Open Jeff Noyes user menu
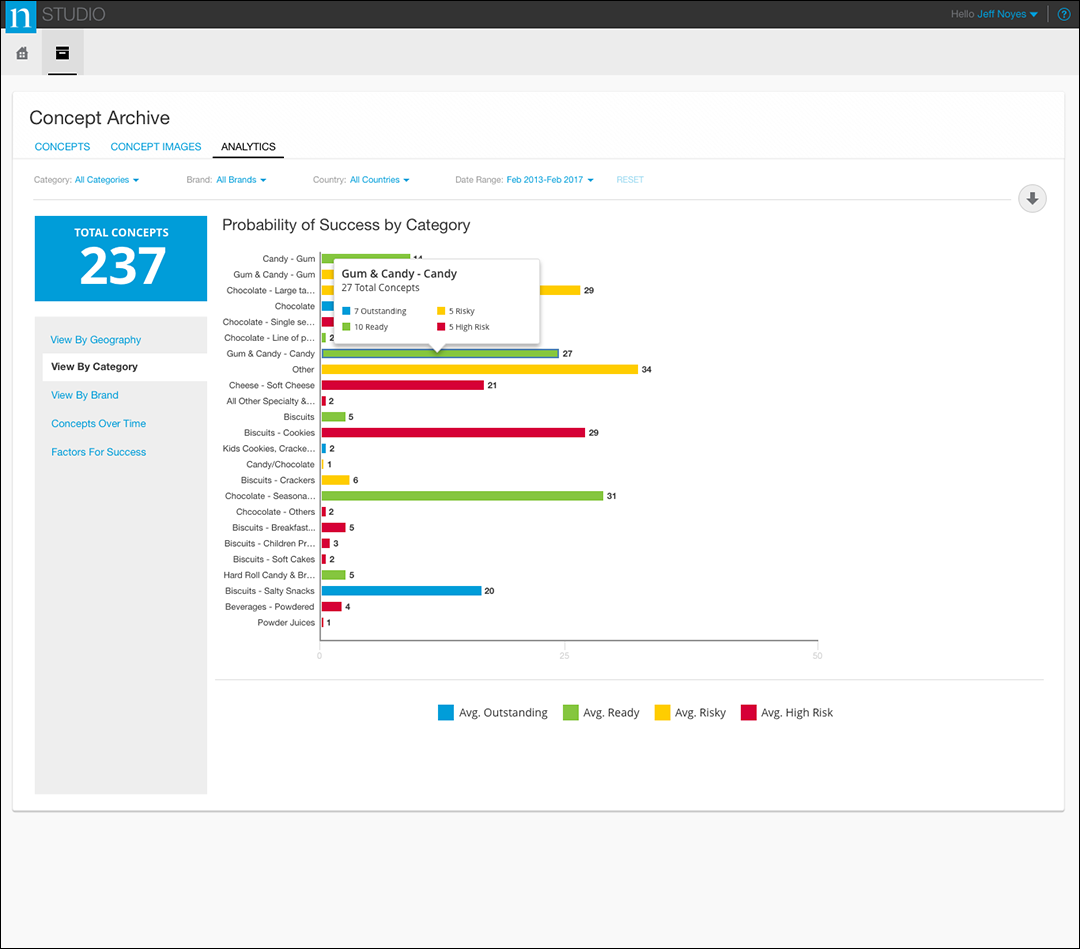 (x=1007, y=14)
